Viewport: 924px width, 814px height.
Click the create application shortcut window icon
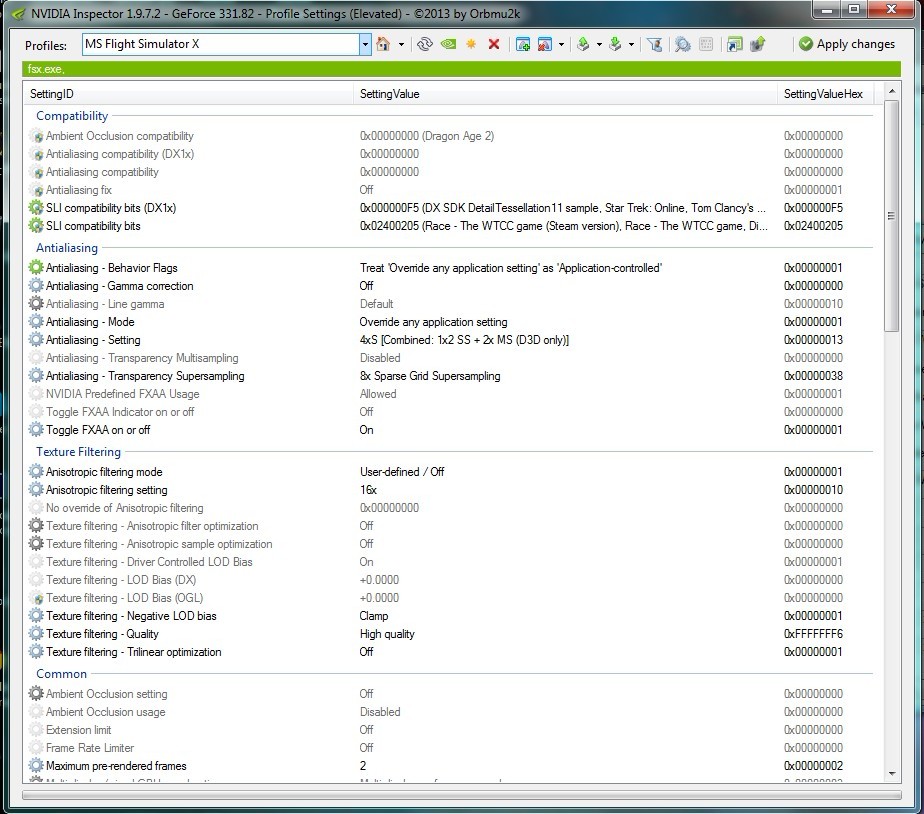coord(734,44)
